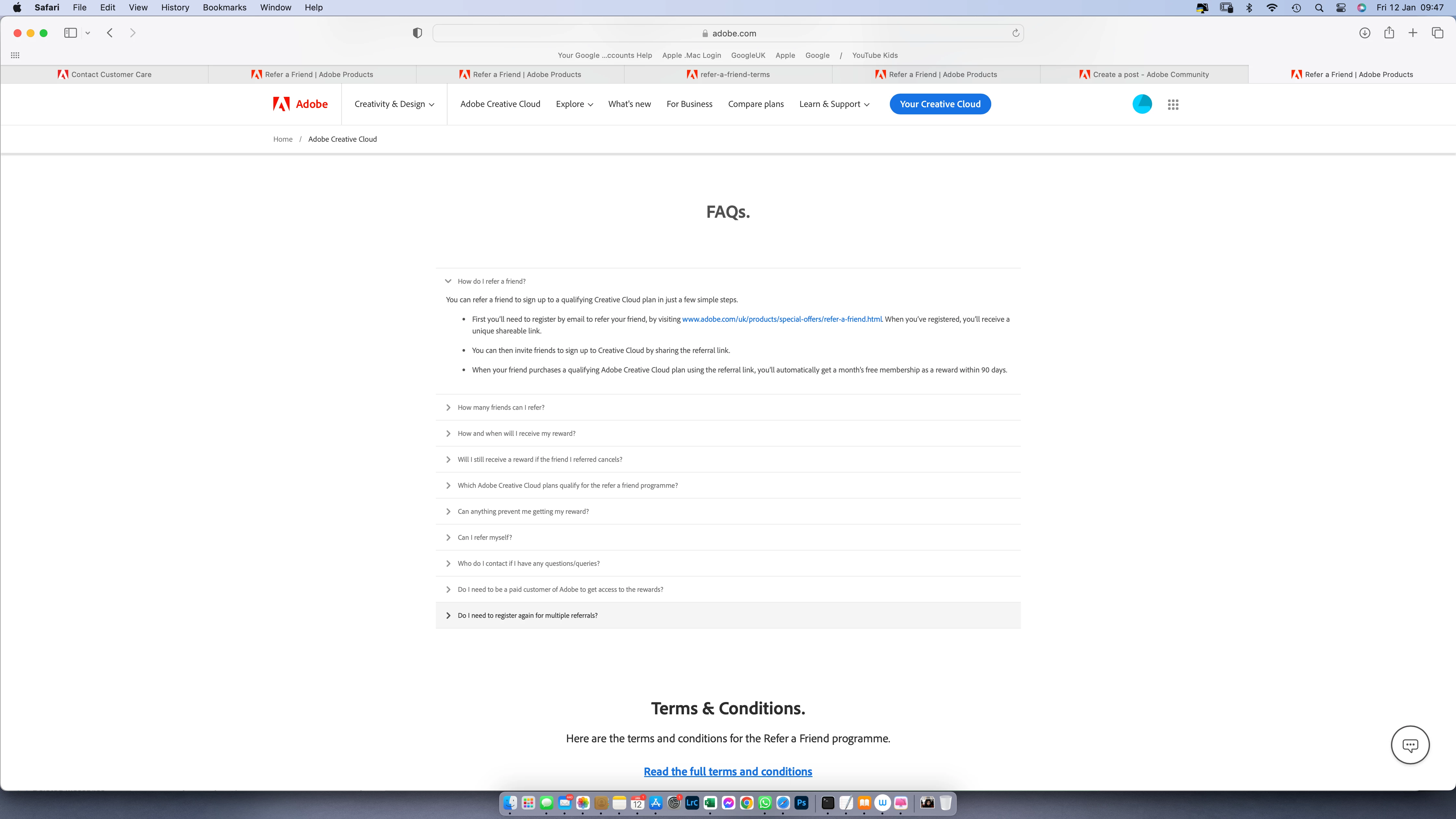1456x819 pixels.
Task: Open the chat support bubble
Action: click(1410, 745)
